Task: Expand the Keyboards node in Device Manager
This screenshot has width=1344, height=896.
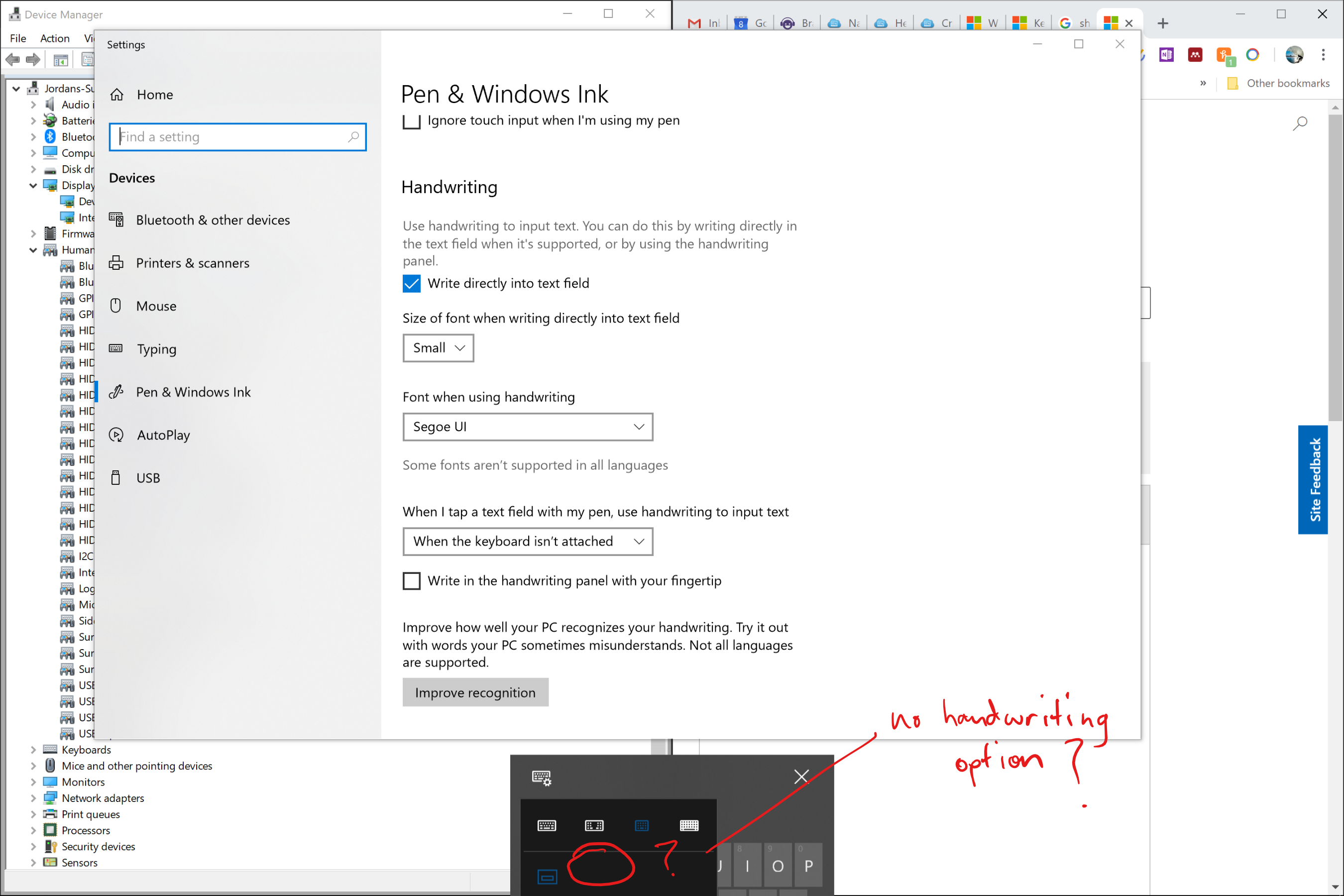Action: click(x=33, y=750)
